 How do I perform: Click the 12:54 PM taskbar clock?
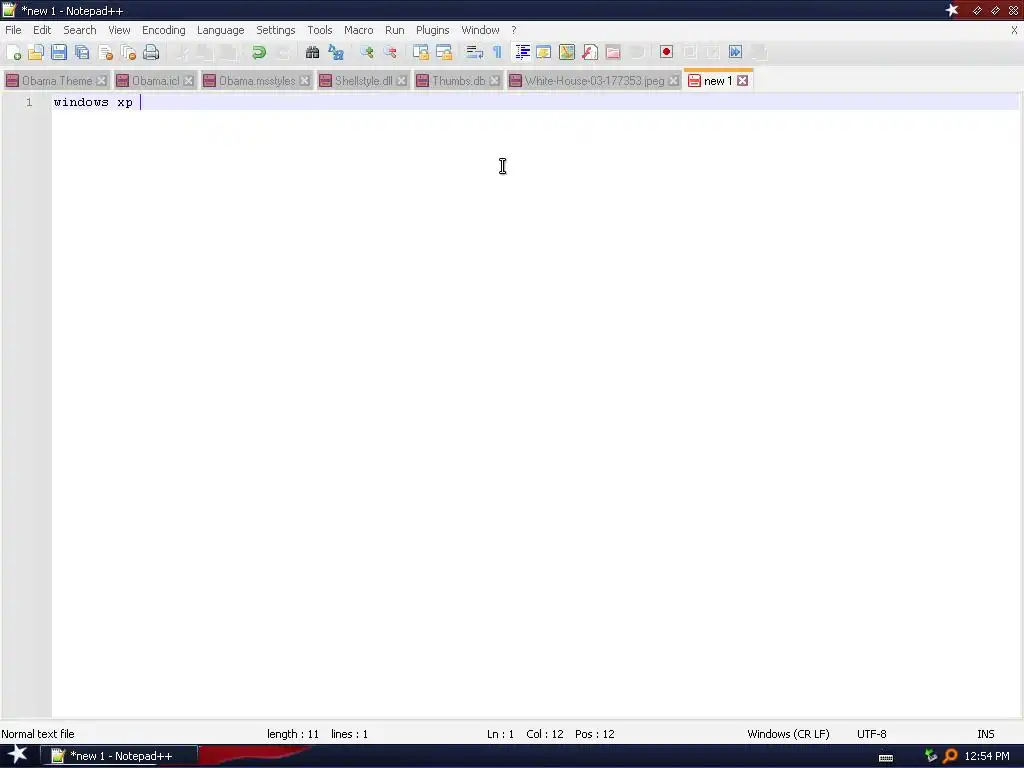[x=987, y=756]
